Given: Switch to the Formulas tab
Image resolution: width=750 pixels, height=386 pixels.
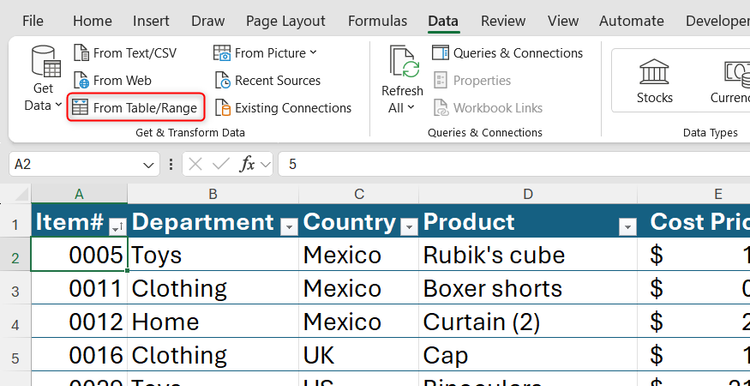Looking at the screenshot, I should 377,21.
